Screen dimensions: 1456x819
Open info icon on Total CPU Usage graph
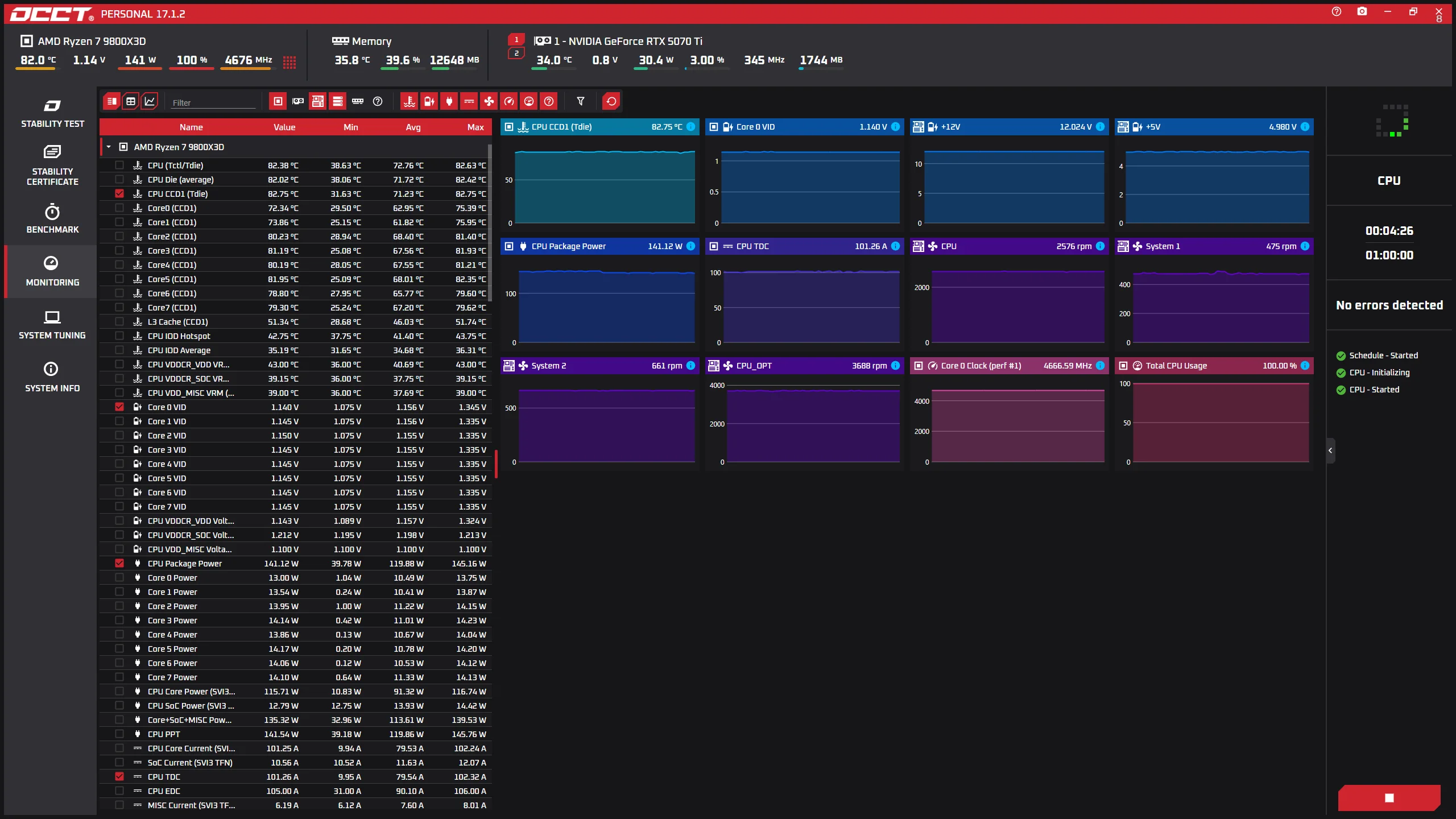(x=1305, y=366)
